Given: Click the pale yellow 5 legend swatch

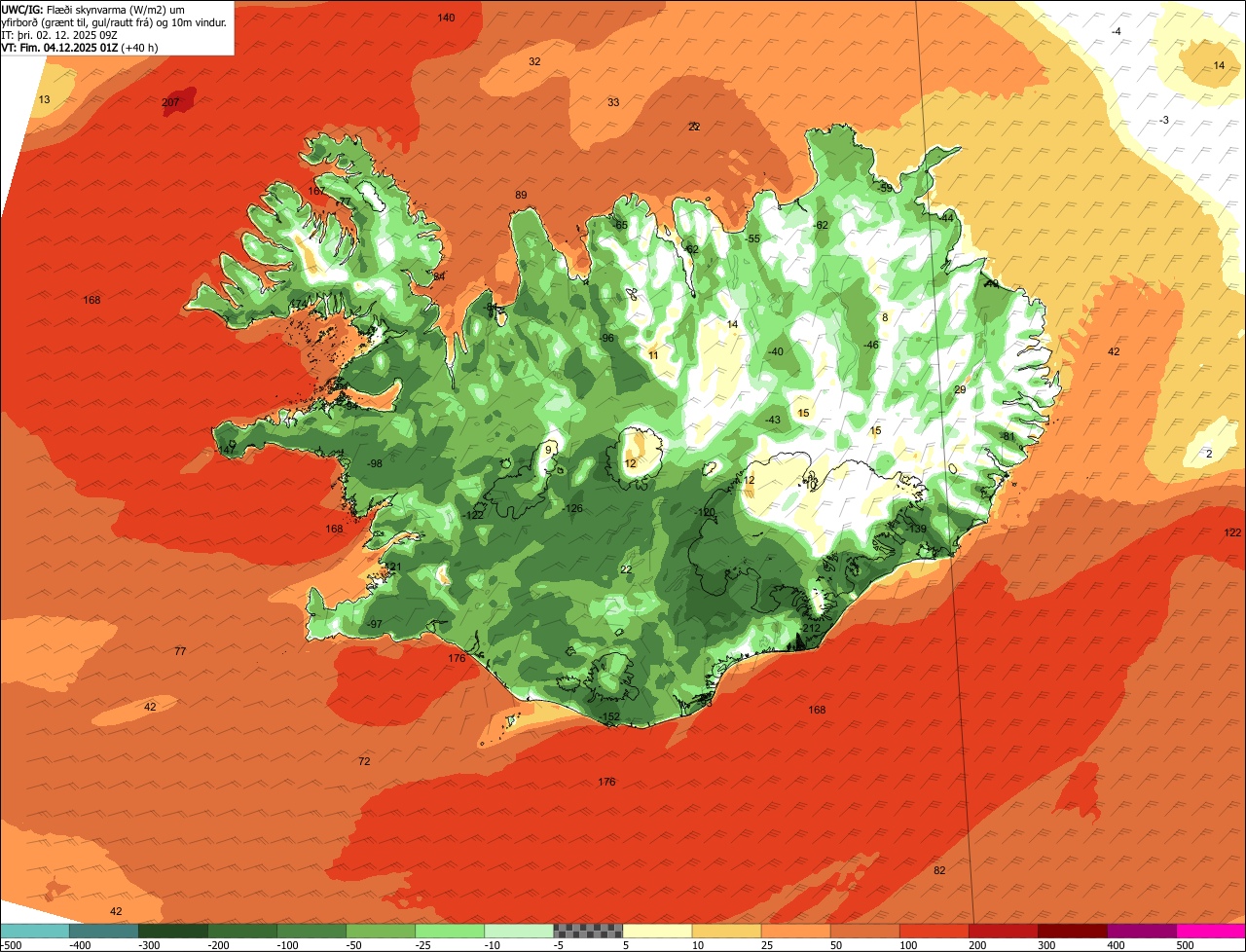Looking at the screenshot, I should coord(656,931).
